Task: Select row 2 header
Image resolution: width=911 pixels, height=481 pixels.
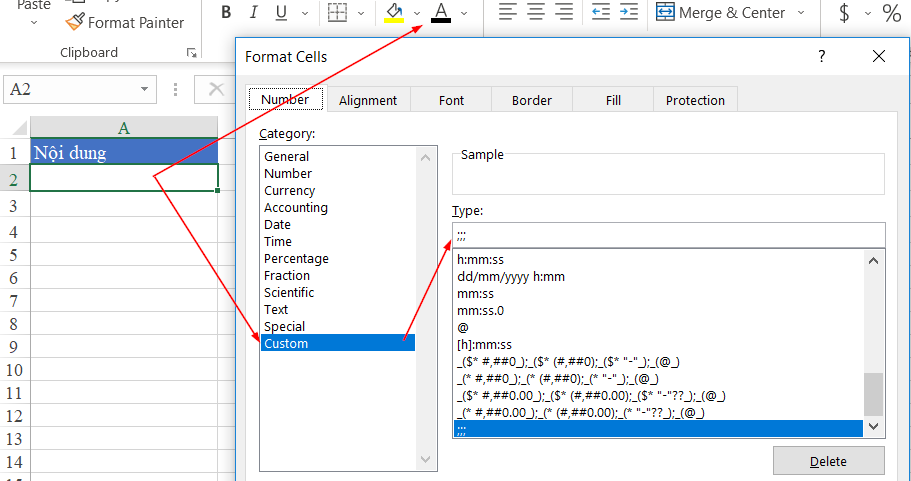Action: click(14, 180)
